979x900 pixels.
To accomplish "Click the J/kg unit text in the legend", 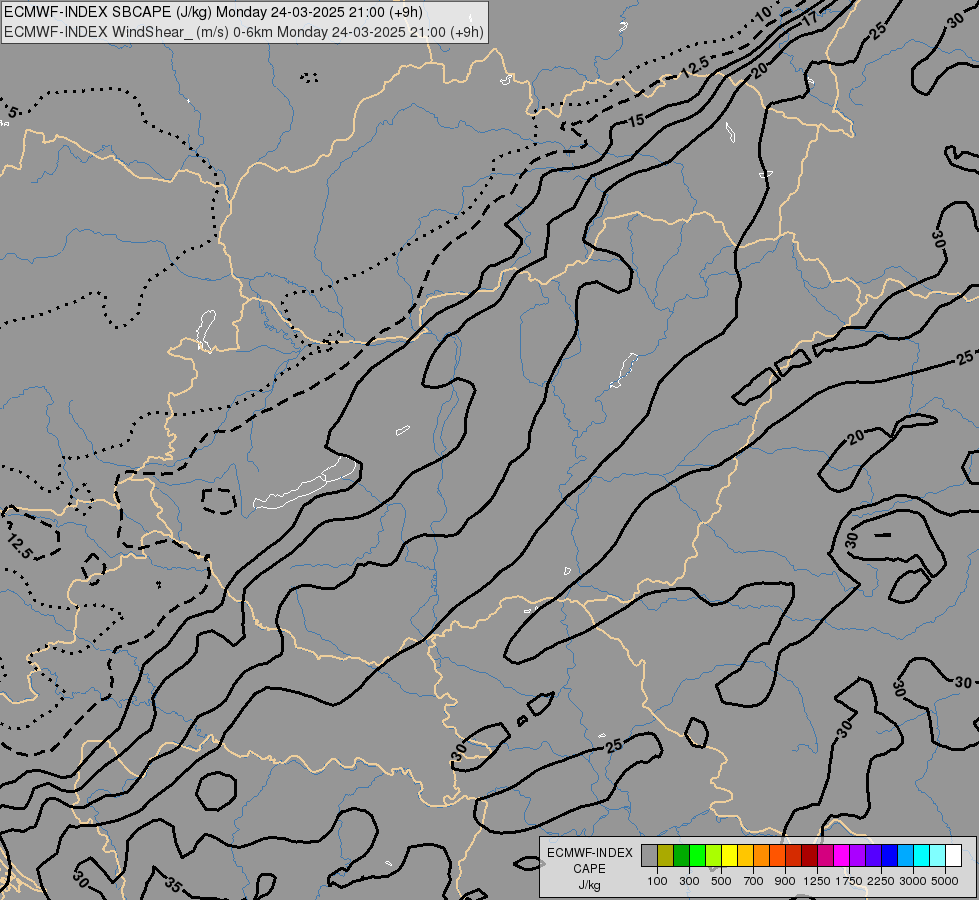I will tap(589, 886).
